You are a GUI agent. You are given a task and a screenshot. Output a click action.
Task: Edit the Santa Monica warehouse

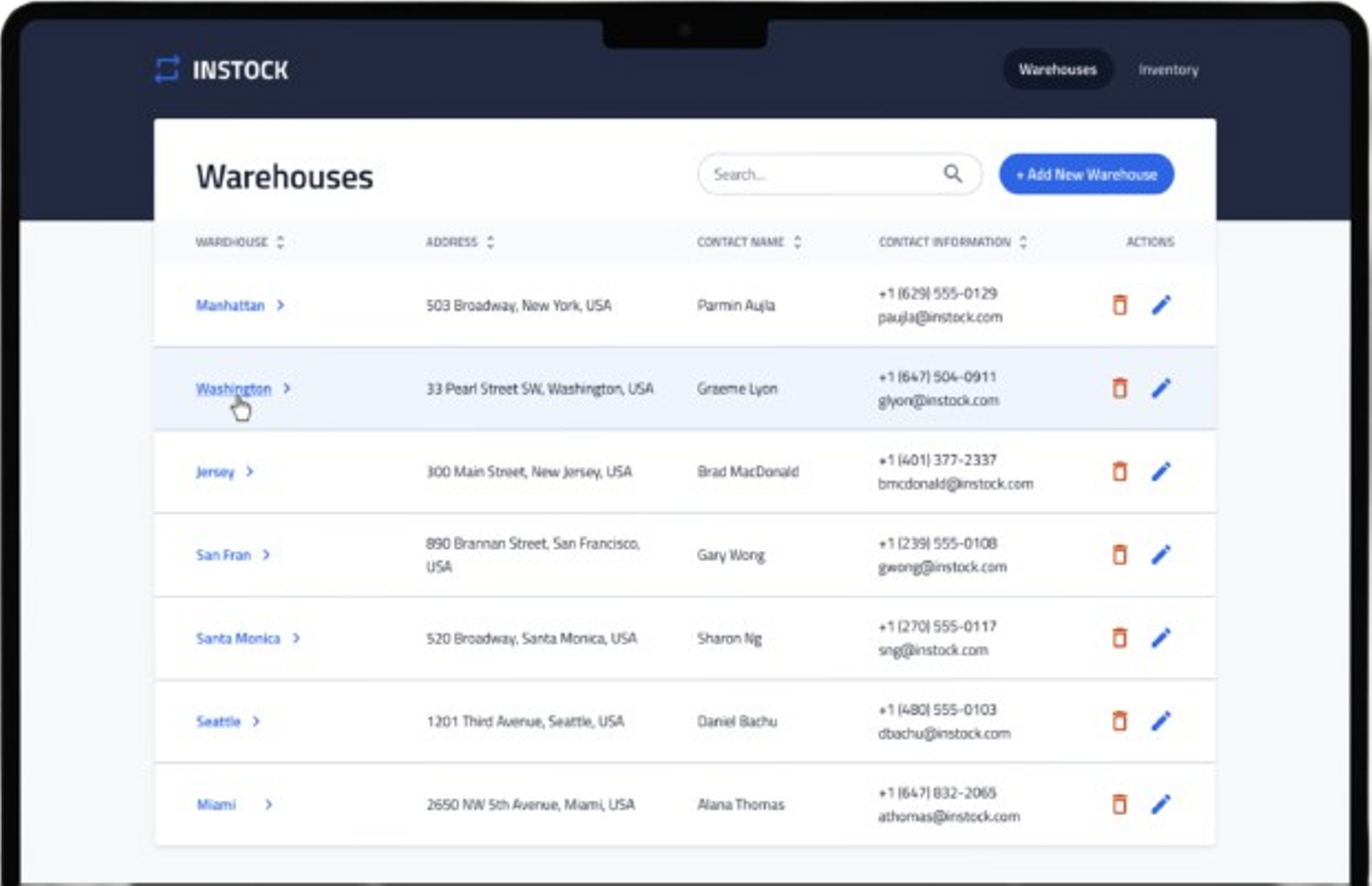click(x=1161, y=637)
